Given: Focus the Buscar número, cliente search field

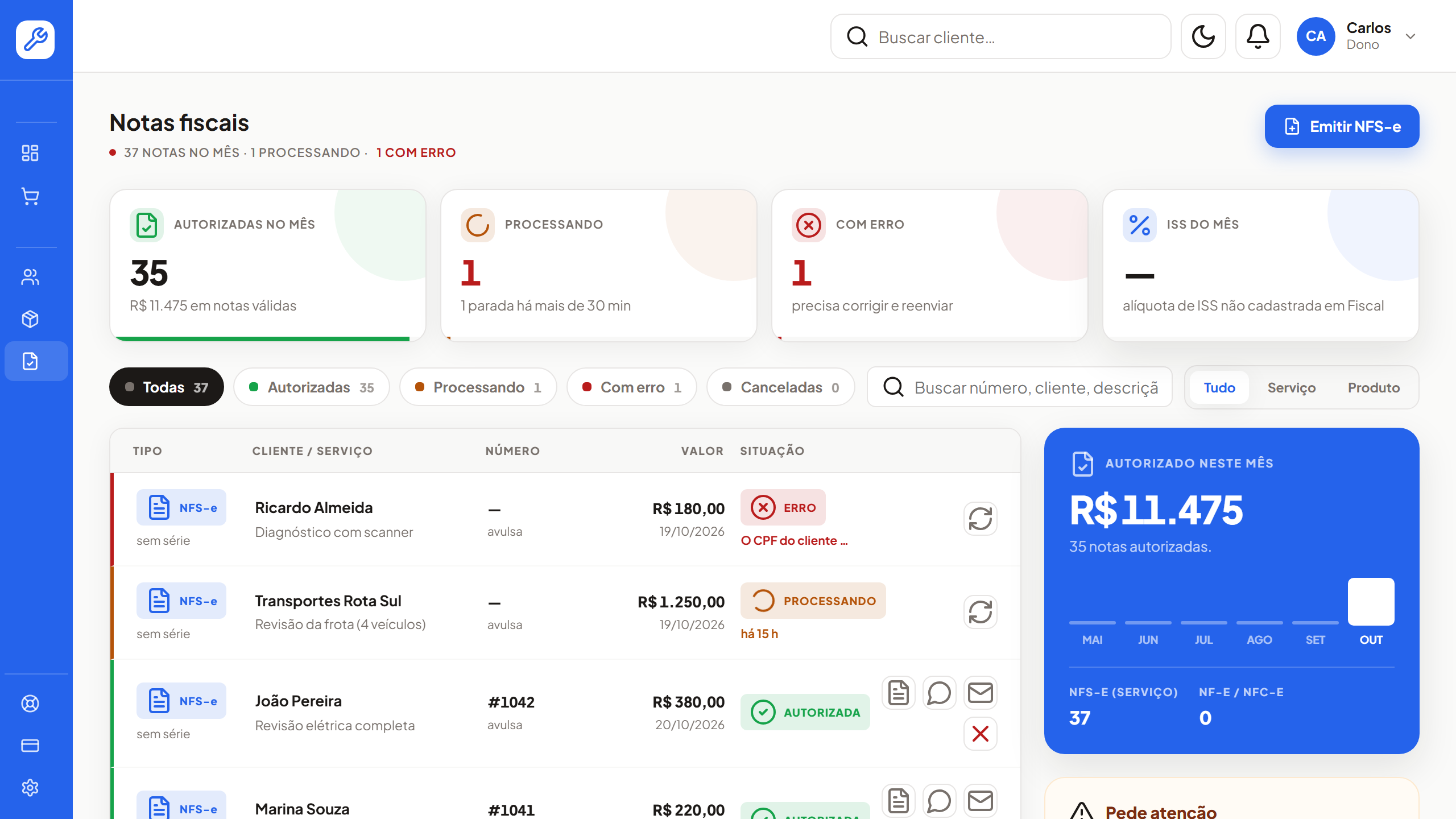Looking at the screenshot, I should pyautogui.click(x=1020, y=387).
